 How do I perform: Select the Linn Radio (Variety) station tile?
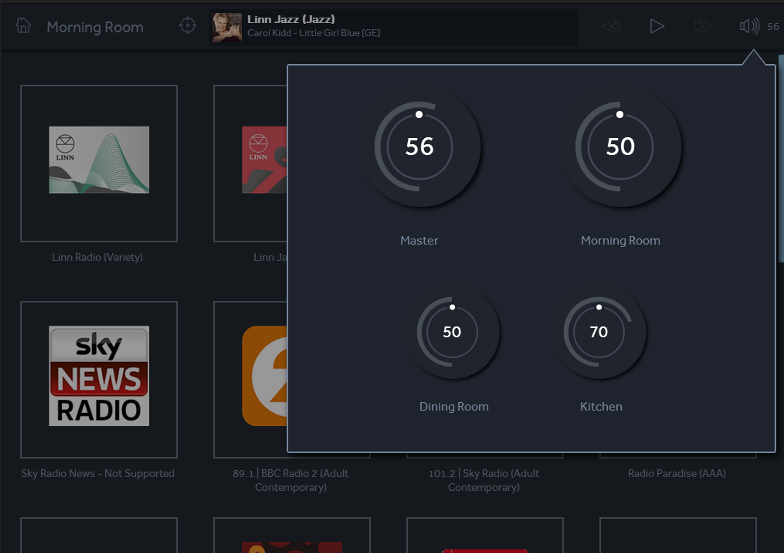coord(99,164)
